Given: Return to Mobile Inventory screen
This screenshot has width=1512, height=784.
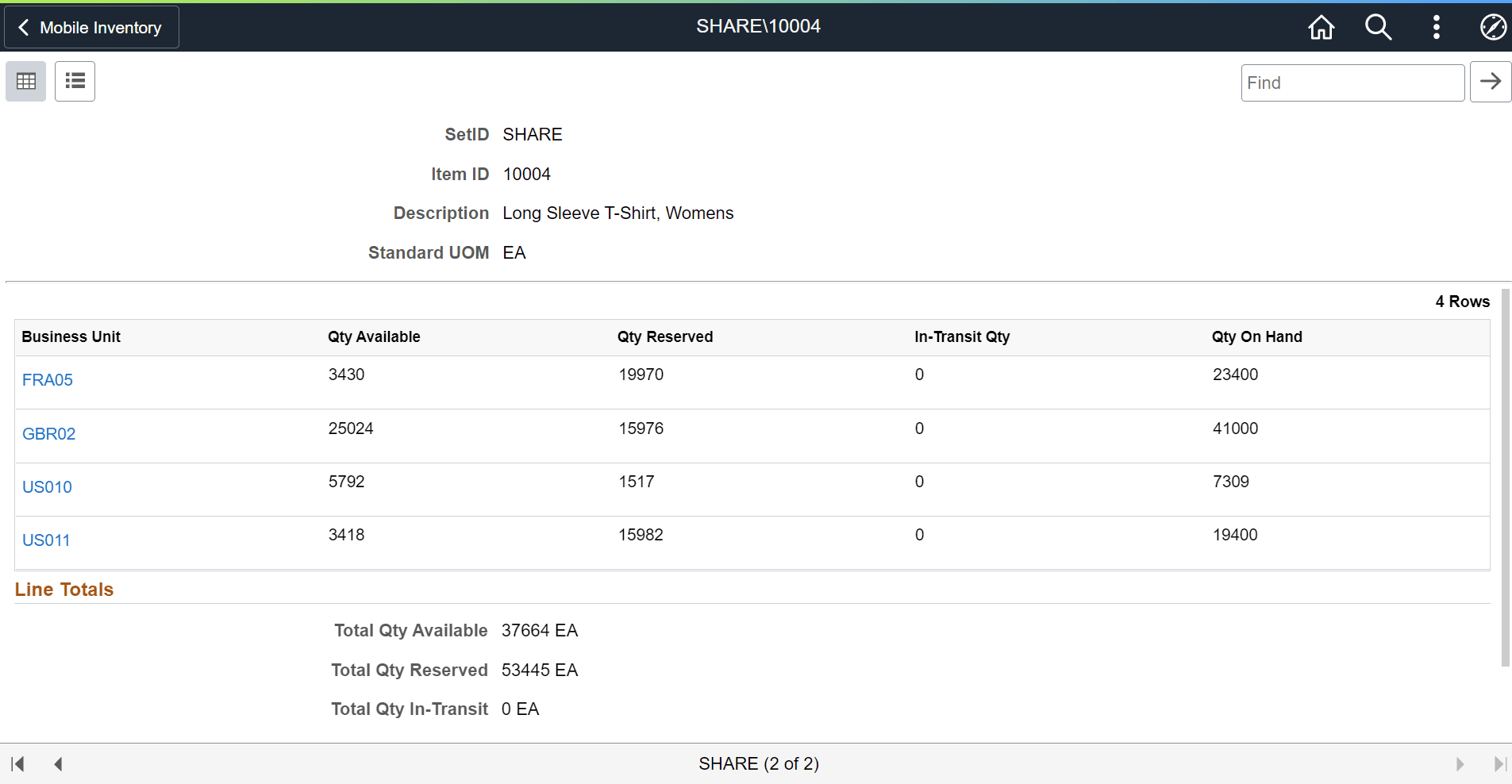Looking at the screenshot, I should [90, 26].
